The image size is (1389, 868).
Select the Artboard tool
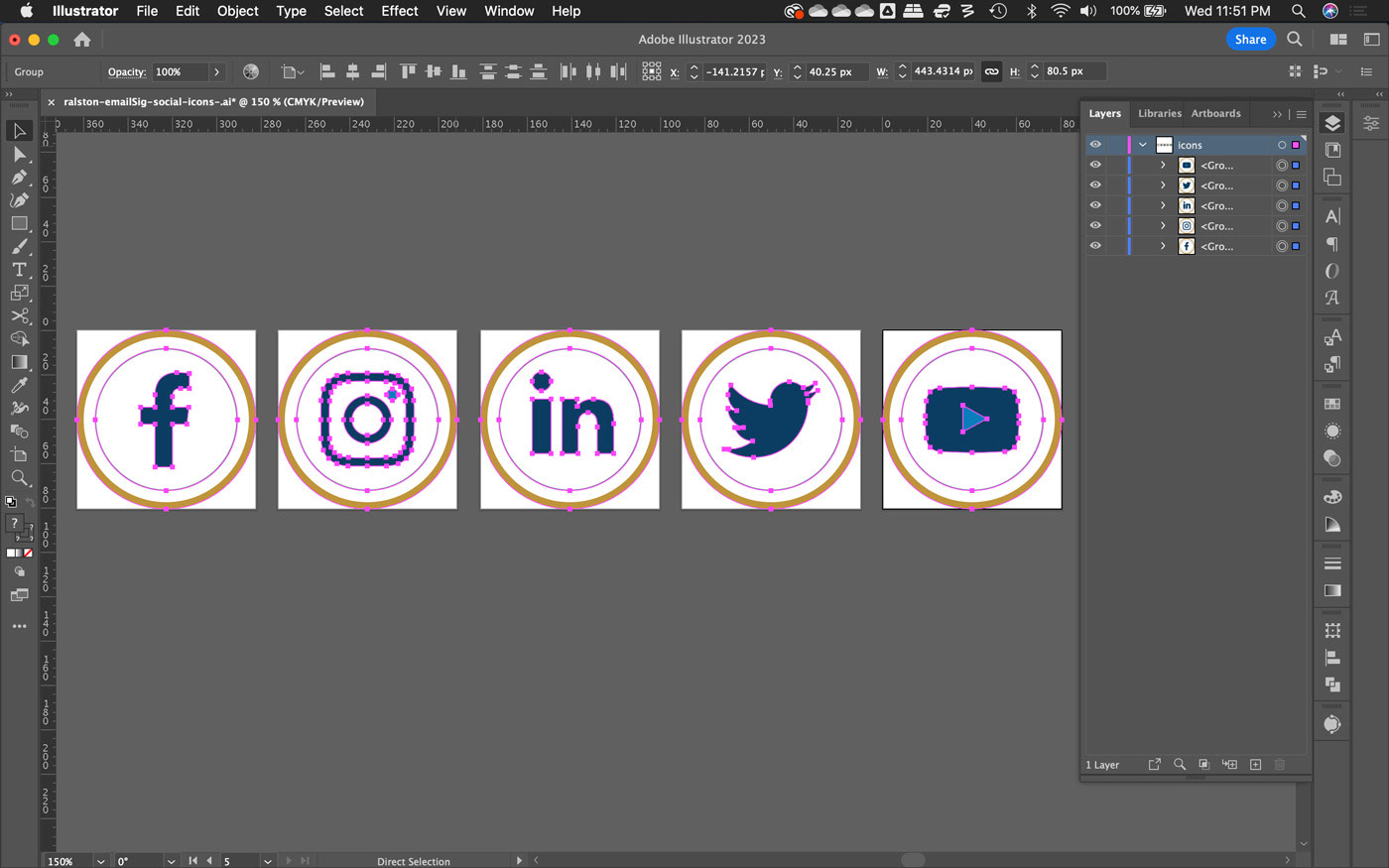pos(19,454)
